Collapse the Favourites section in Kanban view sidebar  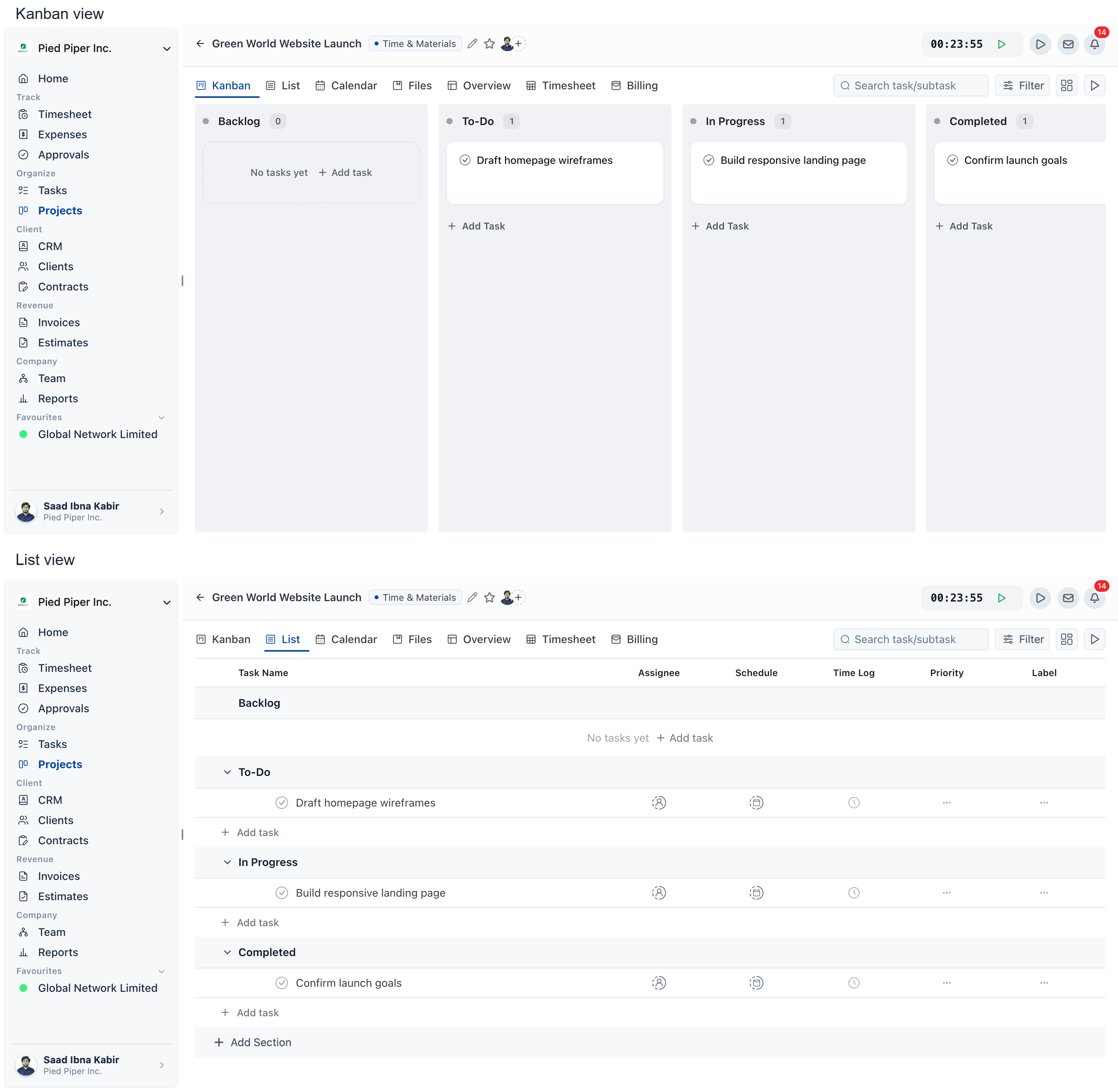(x=161, y=417)
